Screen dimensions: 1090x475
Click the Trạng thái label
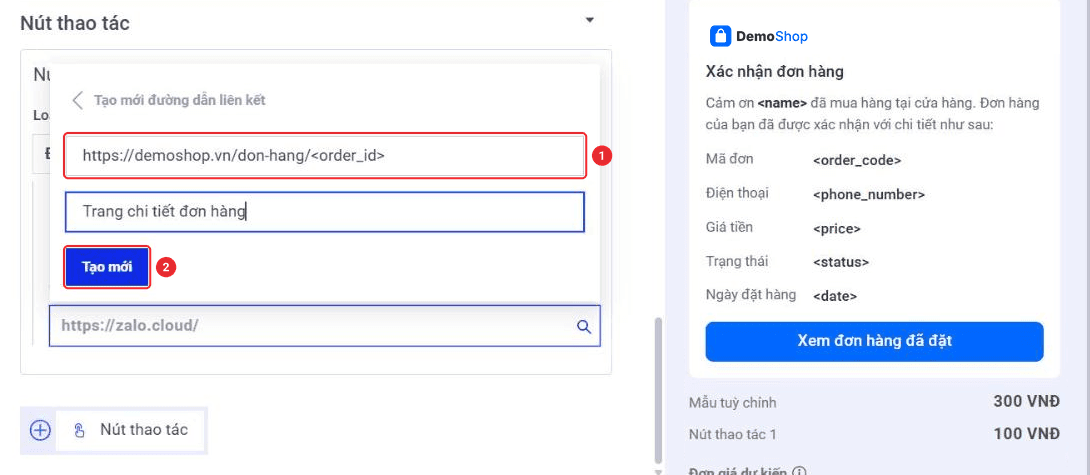737,261
